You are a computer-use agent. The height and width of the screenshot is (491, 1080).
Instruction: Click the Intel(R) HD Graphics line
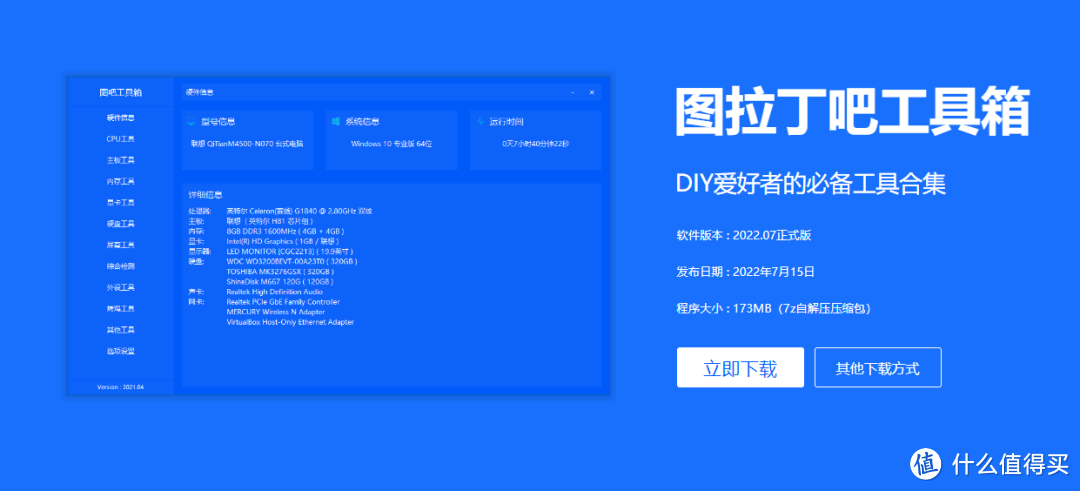[282, 242]
